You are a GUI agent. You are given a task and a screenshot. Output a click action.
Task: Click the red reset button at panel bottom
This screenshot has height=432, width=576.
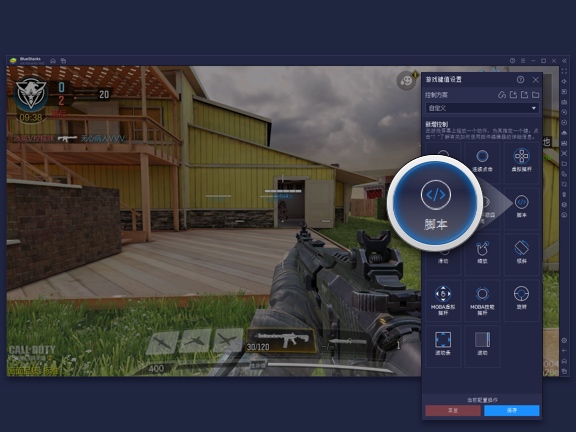pyautogui.click(x=453, y=410)
